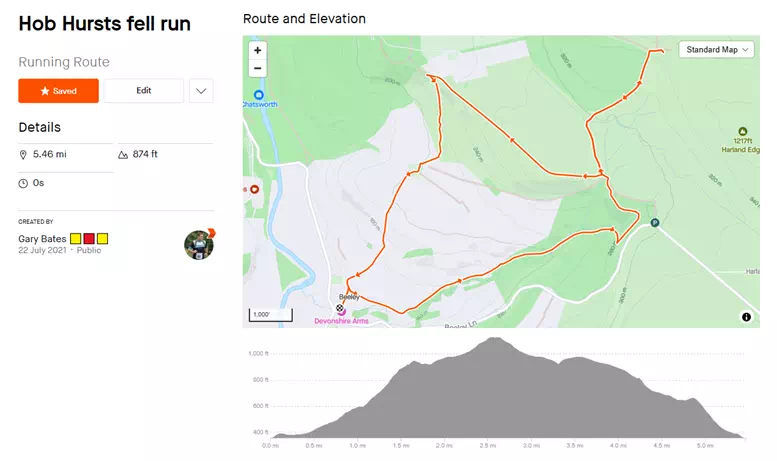777x461 pixels.
Task: Click the elevation gain mountain icon
Action: [123, 155]
